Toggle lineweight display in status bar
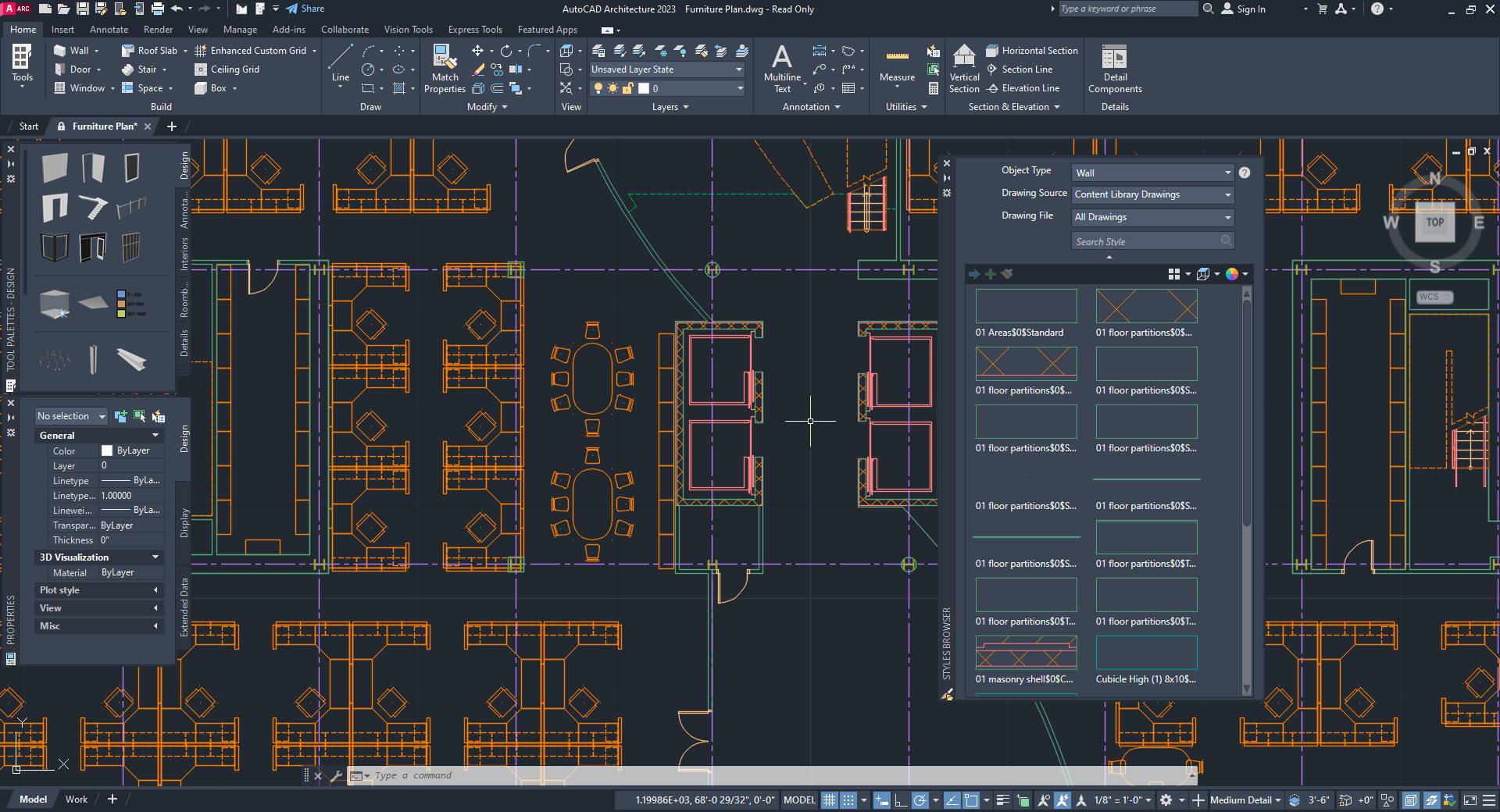This screenshot has width=1500, height=812. point(1002,800)
